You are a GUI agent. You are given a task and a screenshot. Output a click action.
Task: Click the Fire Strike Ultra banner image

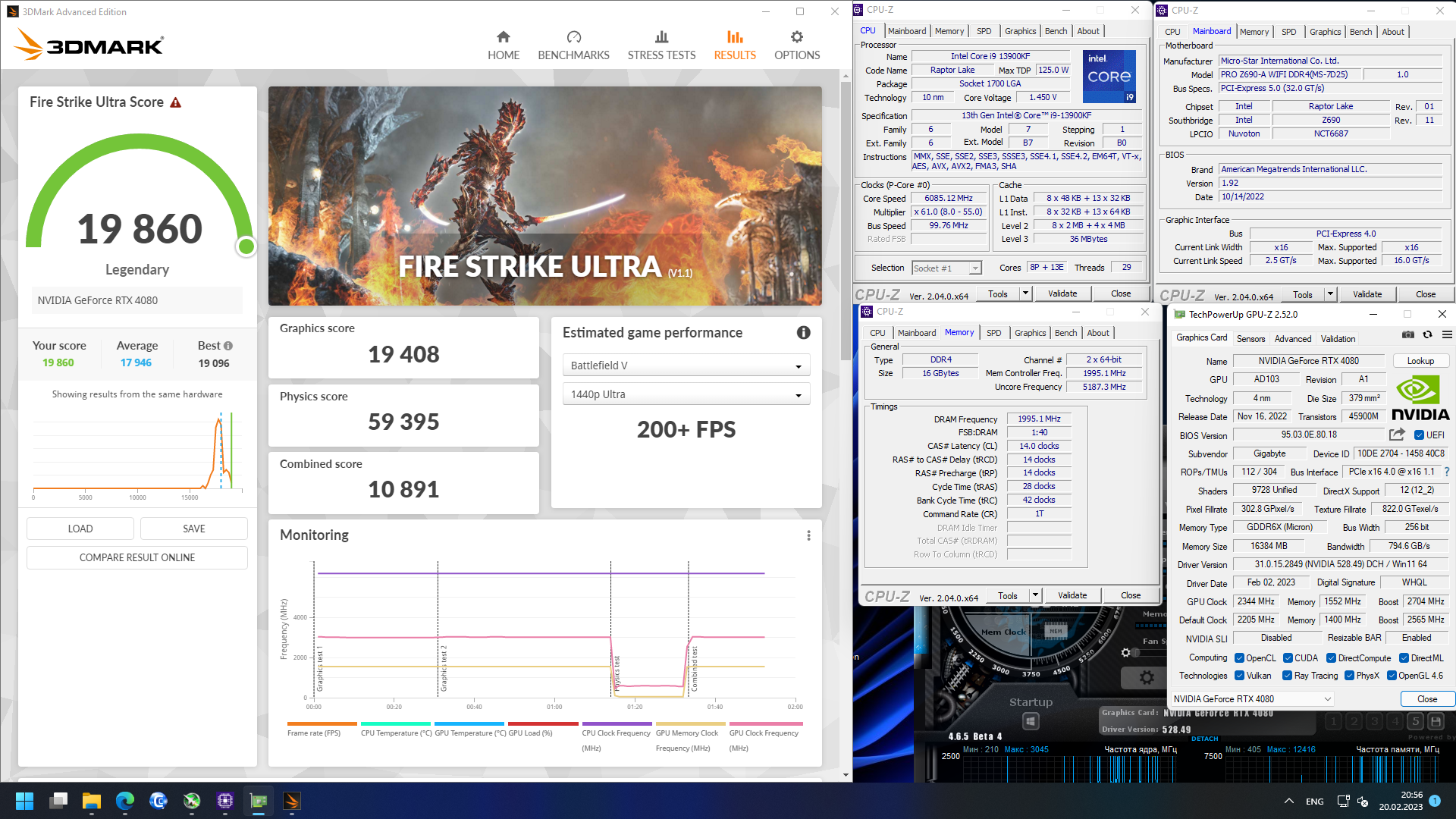(545, 196)
